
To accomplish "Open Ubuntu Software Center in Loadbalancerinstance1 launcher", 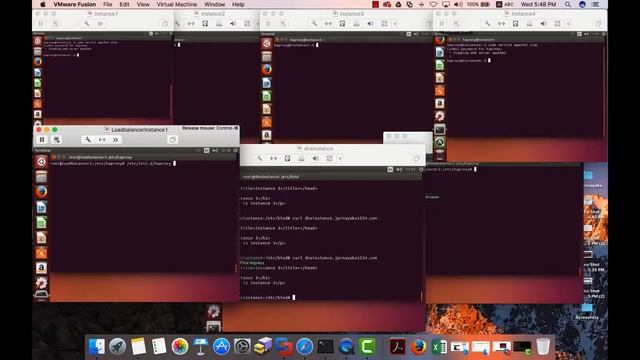I will point(41,253).
